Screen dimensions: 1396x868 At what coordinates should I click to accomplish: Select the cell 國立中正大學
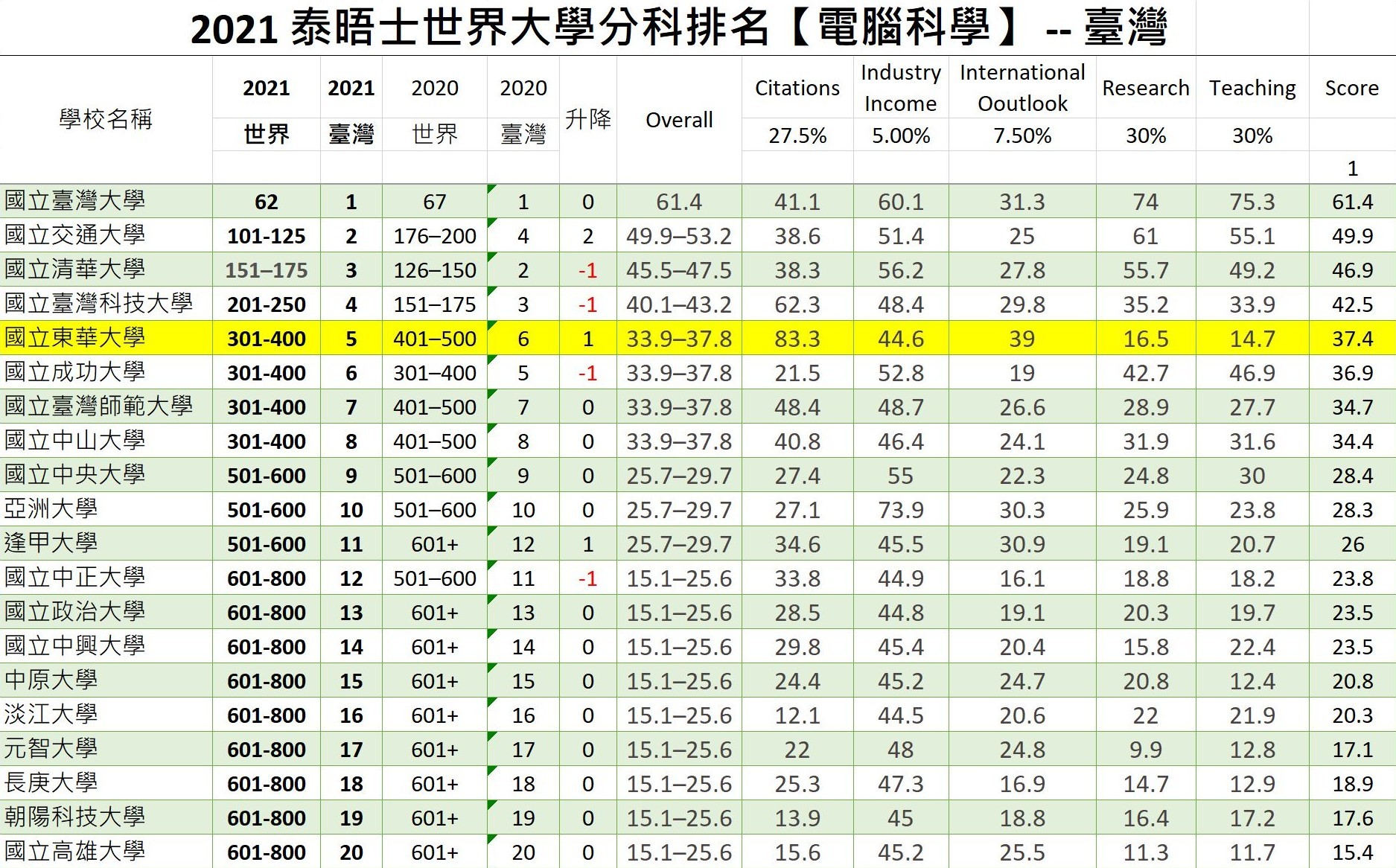coord(106,578)
